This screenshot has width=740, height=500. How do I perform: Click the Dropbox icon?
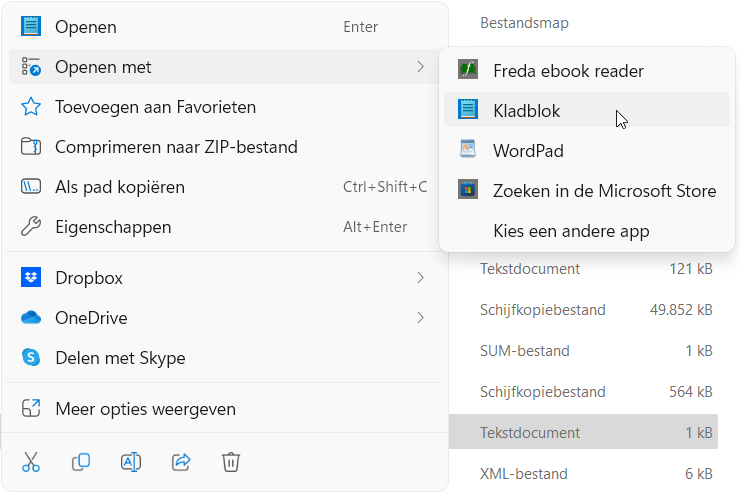tap(31, 278)
